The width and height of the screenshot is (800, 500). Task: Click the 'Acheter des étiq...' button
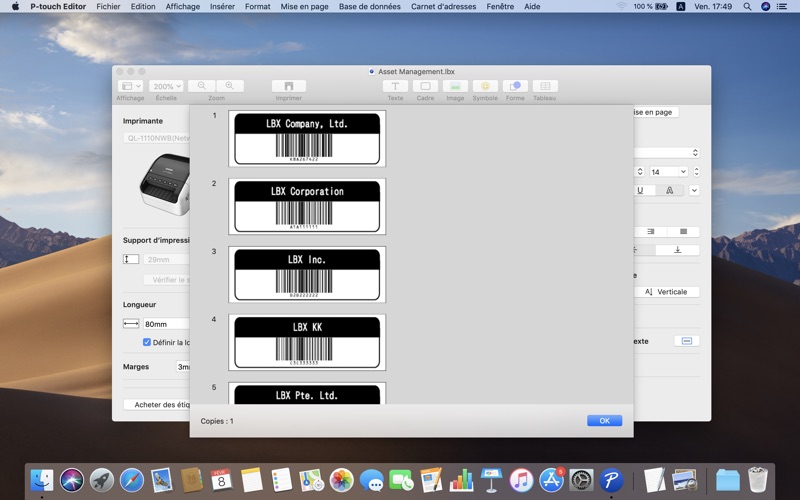click(x=157, y=404)
